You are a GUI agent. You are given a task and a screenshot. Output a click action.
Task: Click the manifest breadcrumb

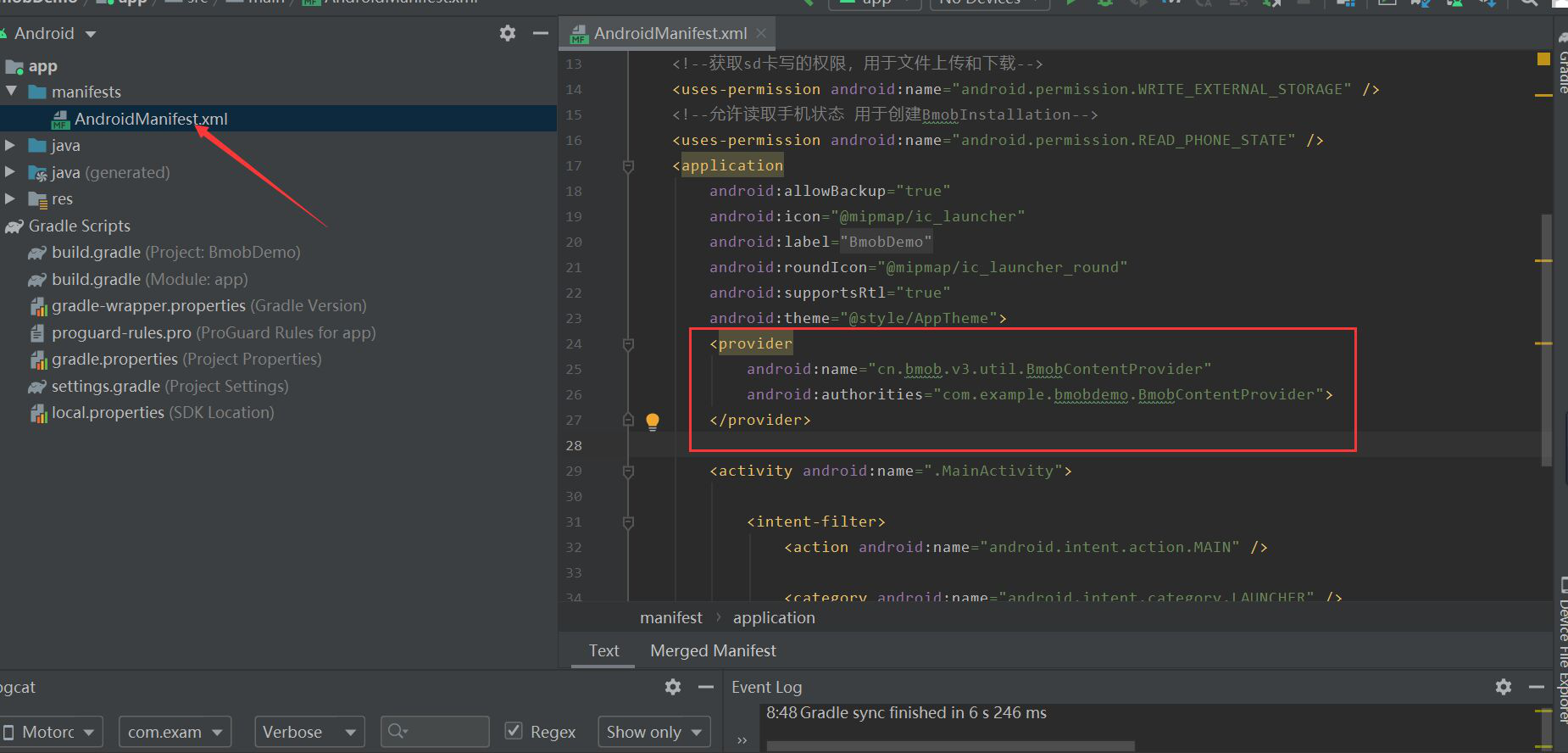point(671,617)
